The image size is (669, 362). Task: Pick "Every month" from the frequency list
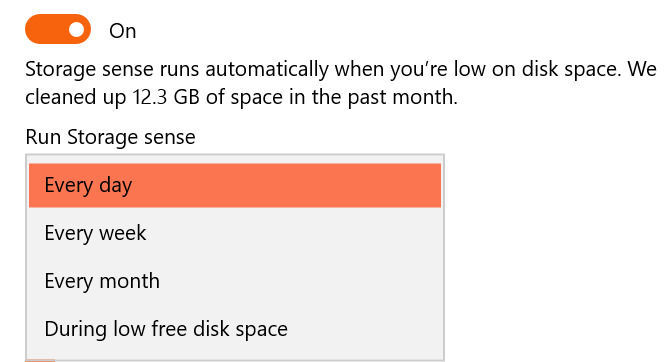click(235, 281)
